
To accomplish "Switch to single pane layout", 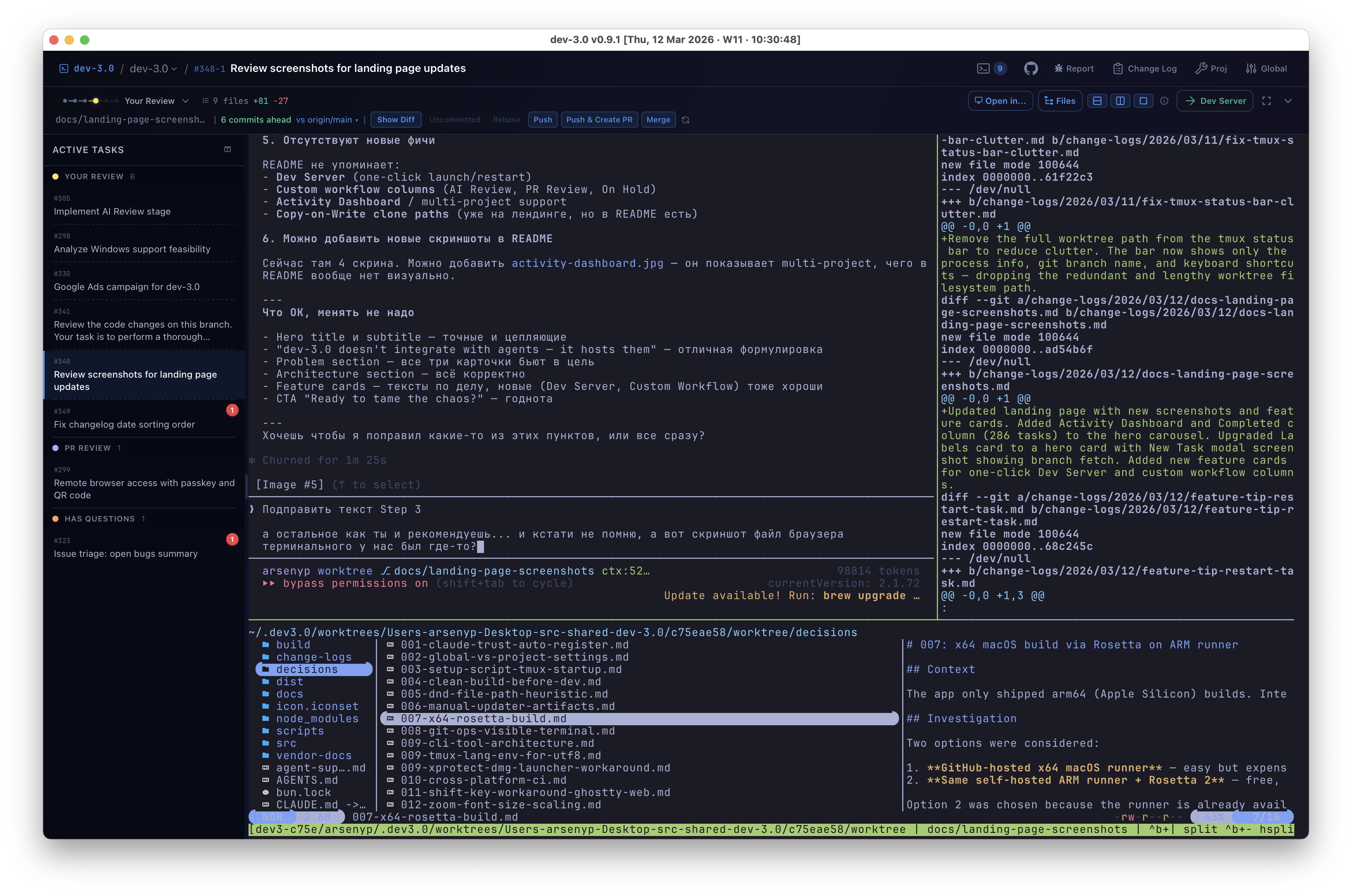I will click(1143, 101).
